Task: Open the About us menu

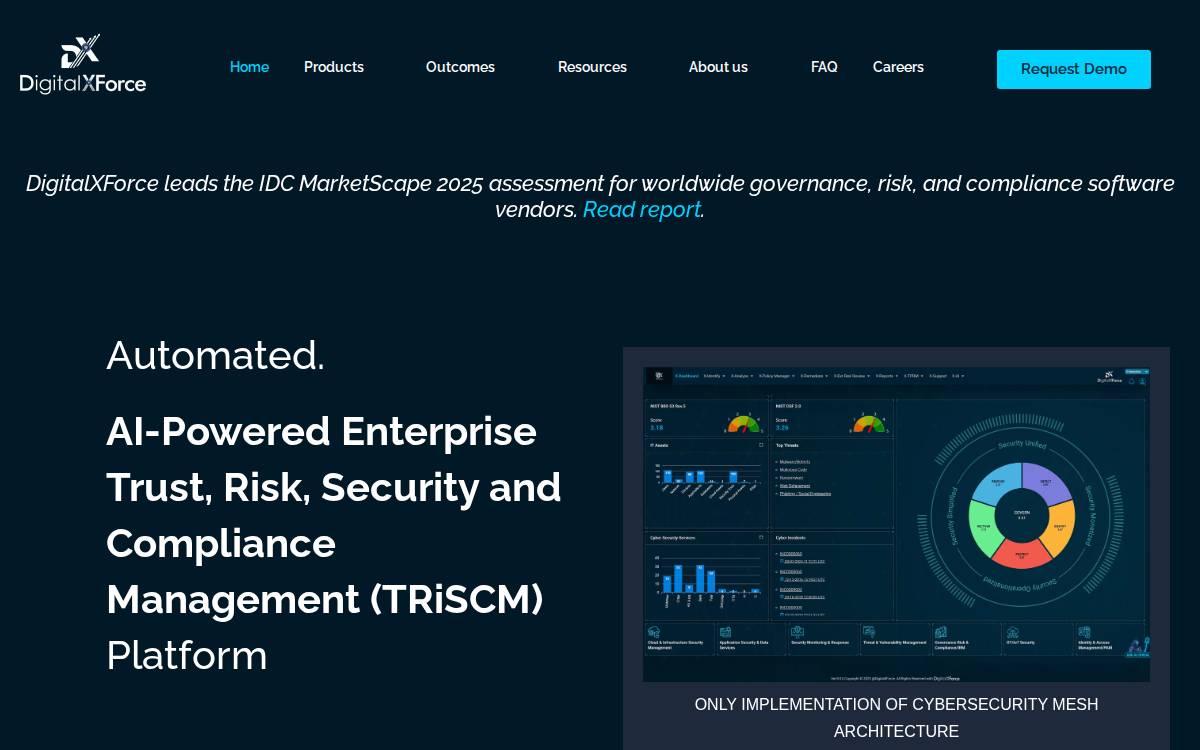Action: [718, 67]
